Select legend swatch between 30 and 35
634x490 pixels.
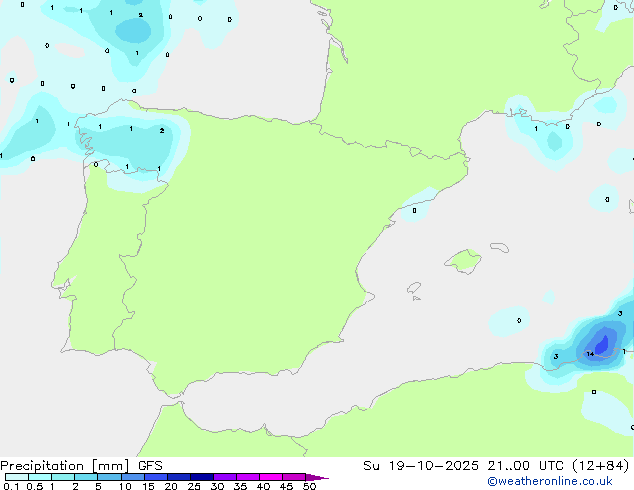pyautogui.click(x=224, y=477)
